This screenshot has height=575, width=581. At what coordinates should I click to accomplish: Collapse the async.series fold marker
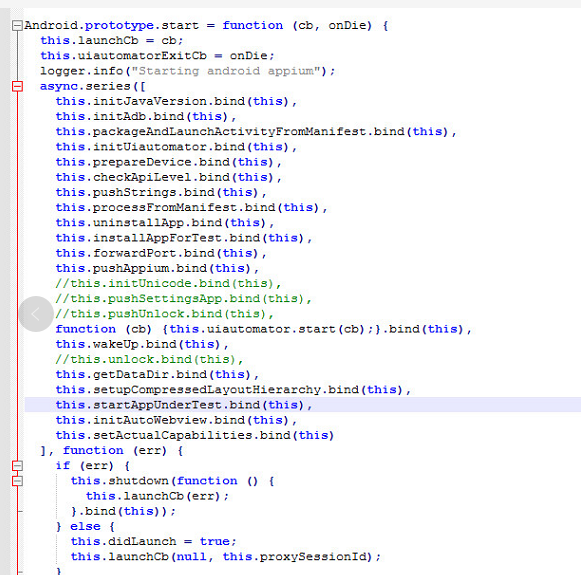pos(17,86)
